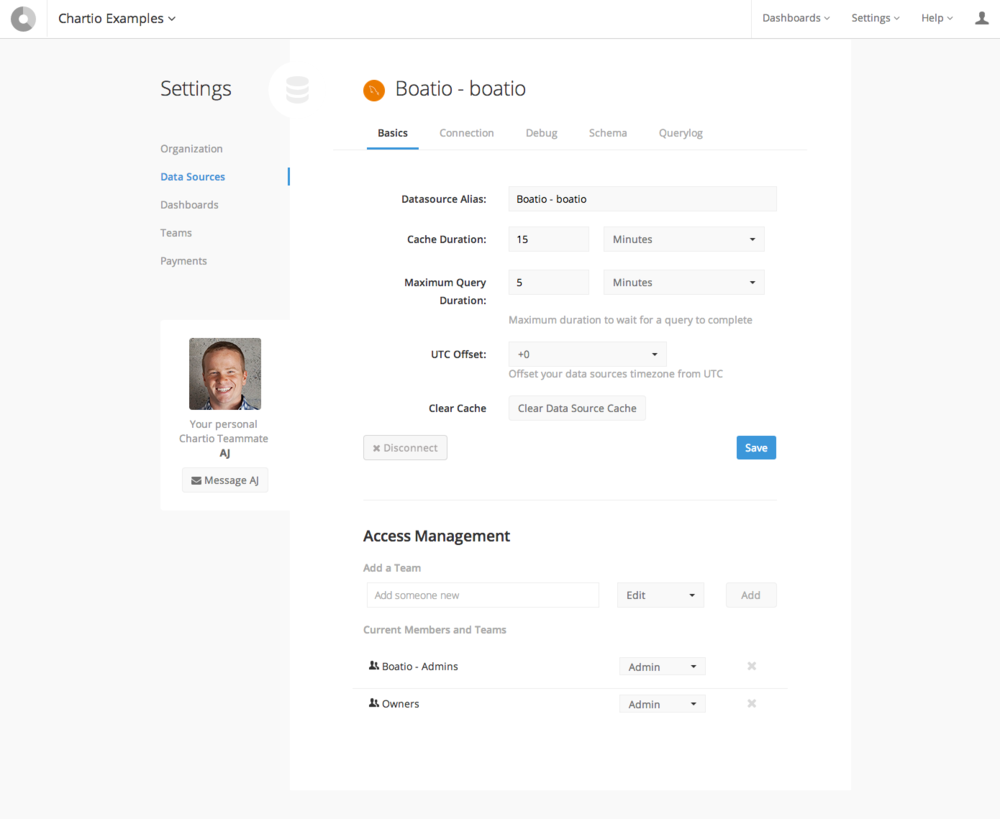Click the Datasource Alias text field
The height and width of the screenshot is (819, 1000).
[x=642, y=199]
